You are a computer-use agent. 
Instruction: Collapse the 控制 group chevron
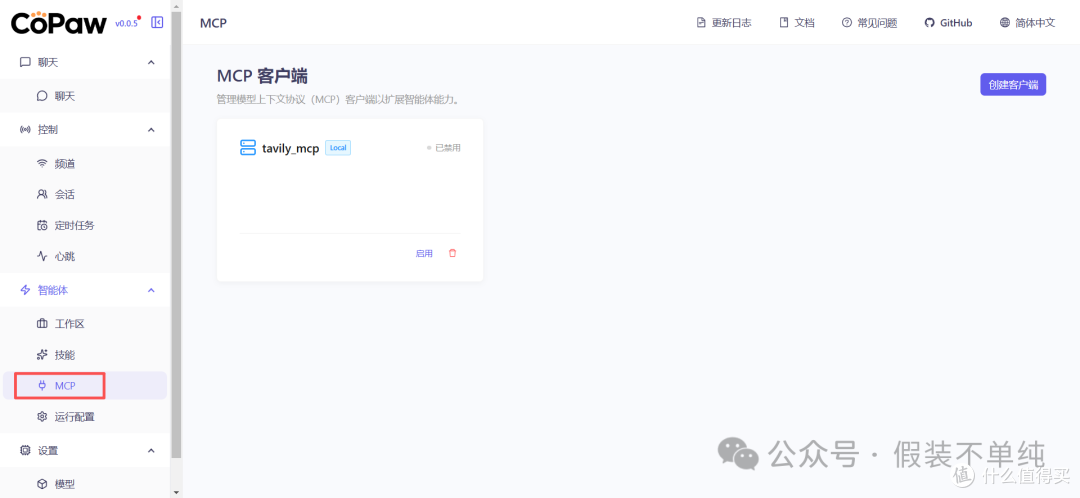click(152, 129)
